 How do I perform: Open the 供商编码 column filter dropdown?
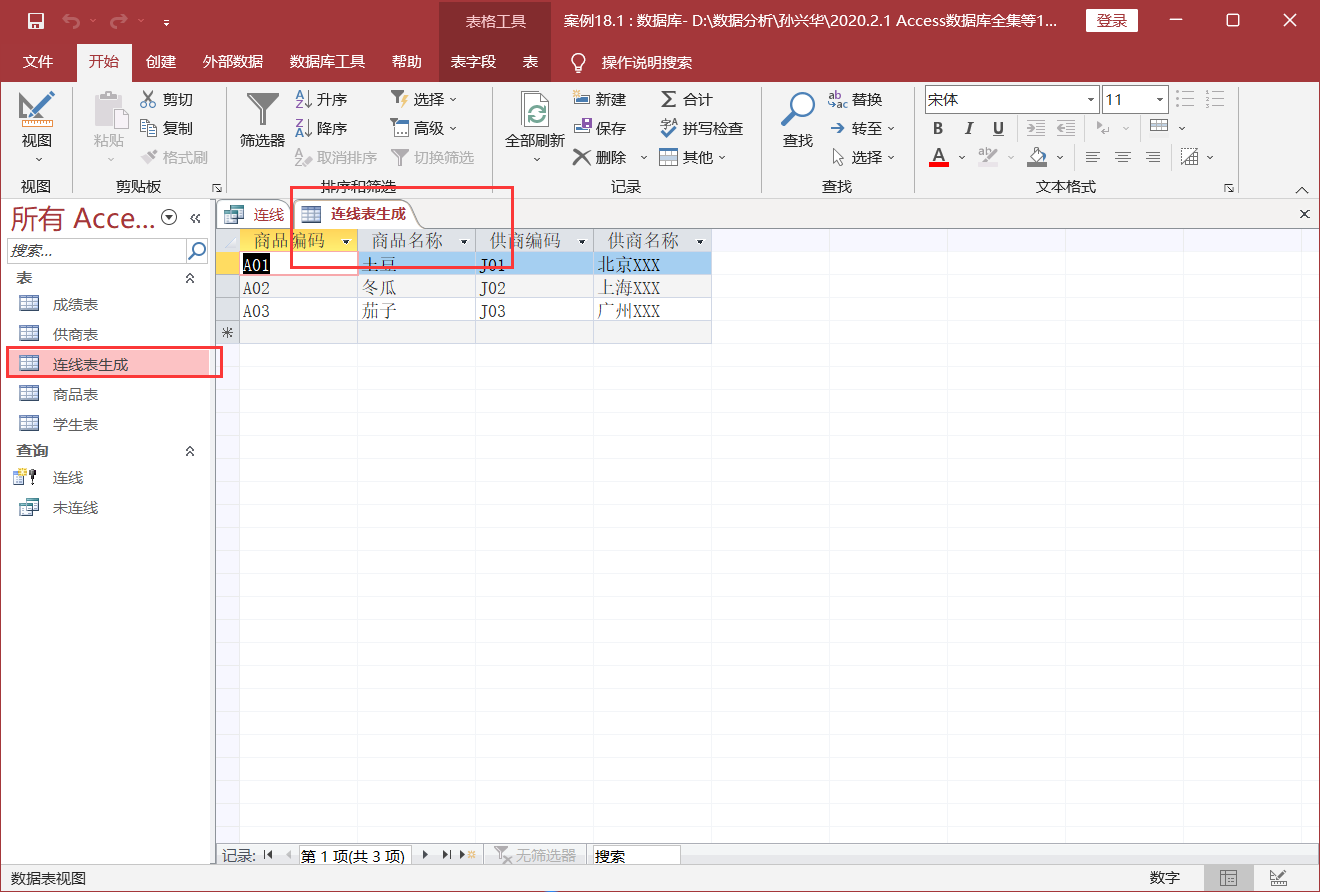click(582, 242)
